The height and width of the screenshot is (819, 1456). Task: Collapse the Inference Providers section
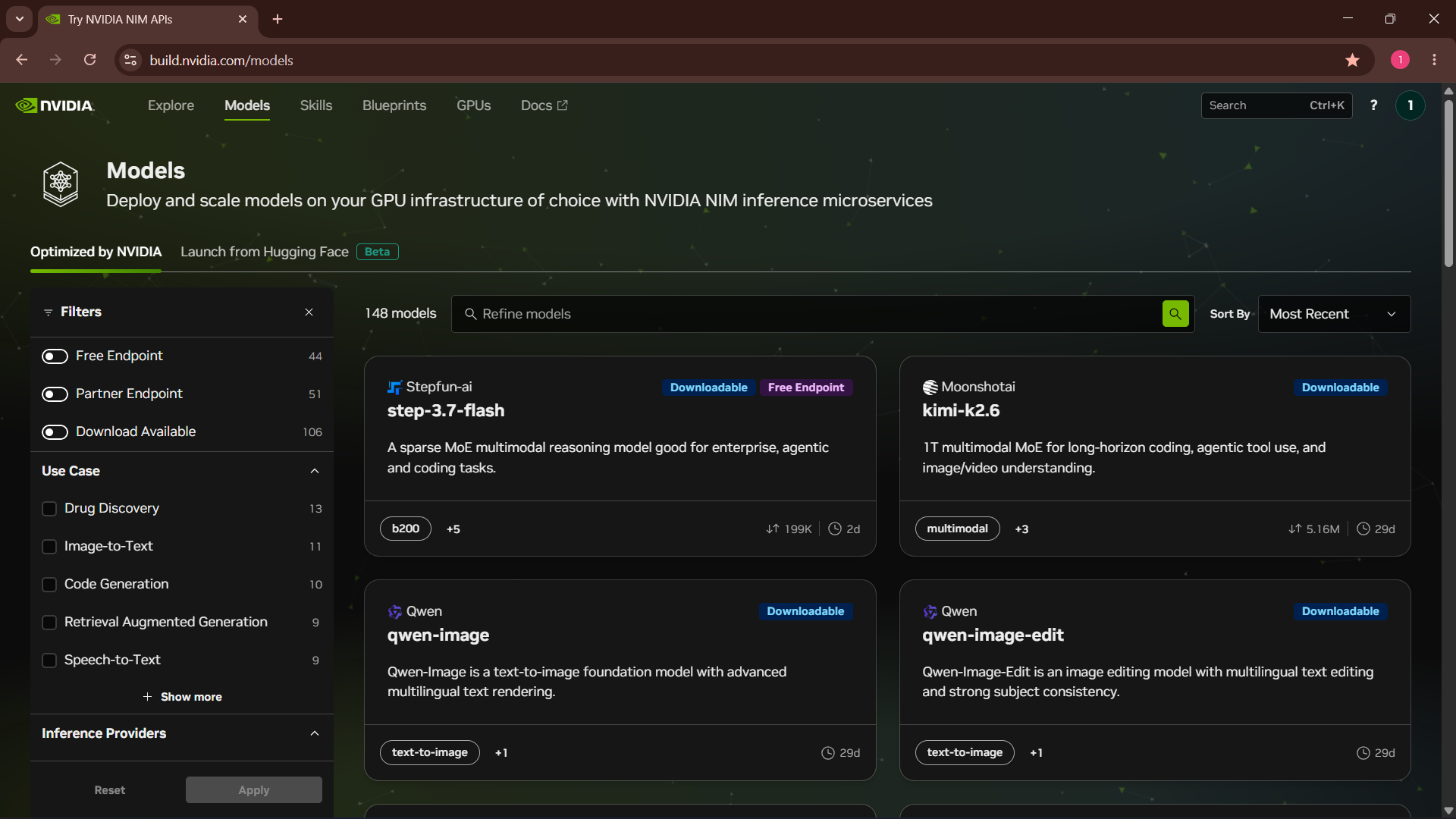pyautogui.click(x=315, y=733)
